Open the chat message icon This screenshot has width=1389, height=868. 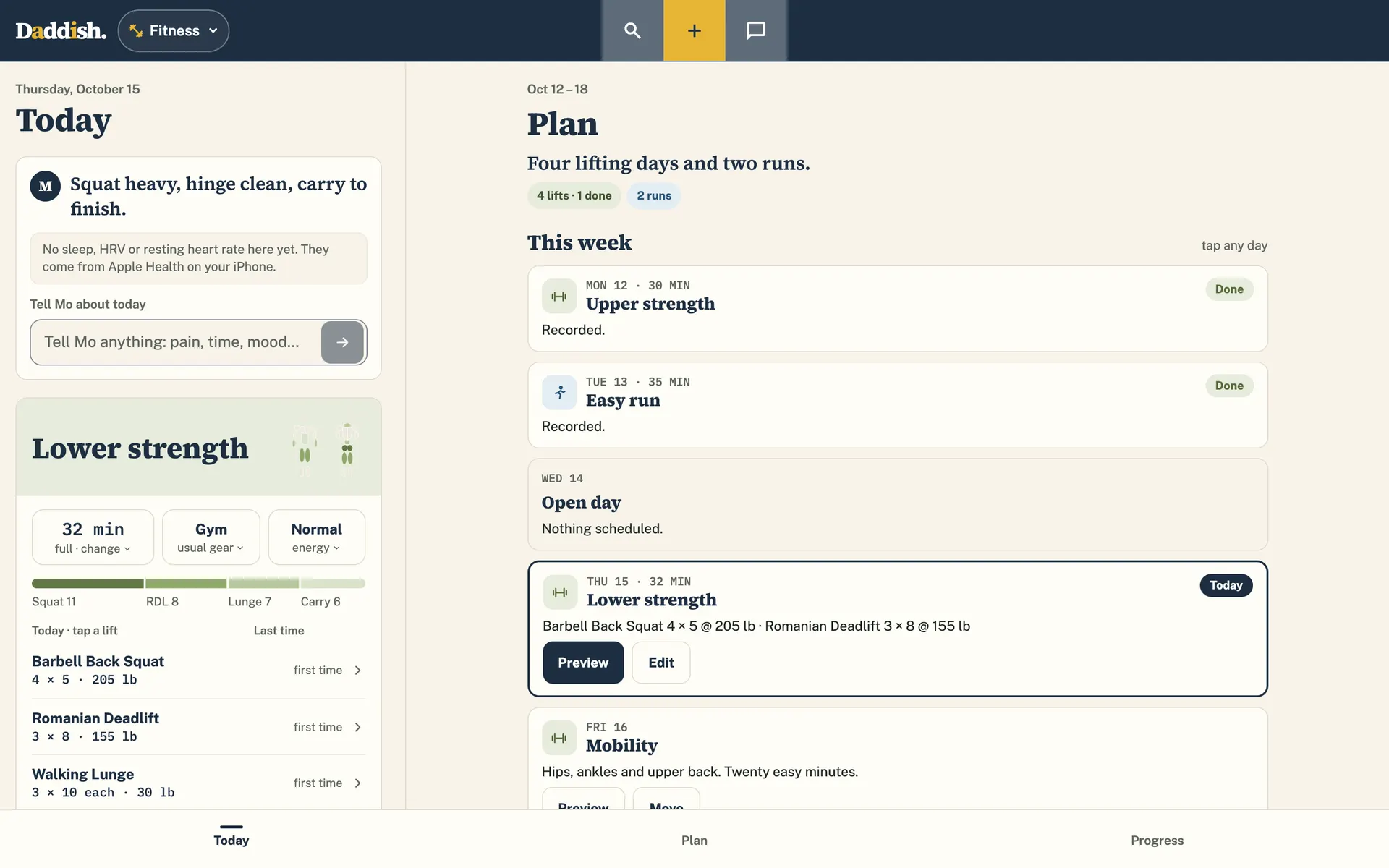tap(756, 30)
